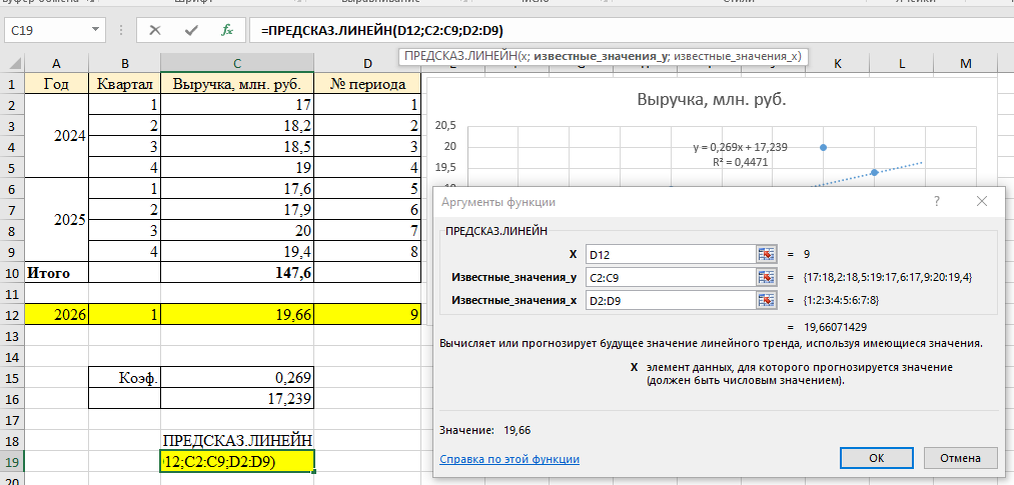The image size is (1014, 485).
Task: Click the X argument field containing D12
Action: point(671,255)
